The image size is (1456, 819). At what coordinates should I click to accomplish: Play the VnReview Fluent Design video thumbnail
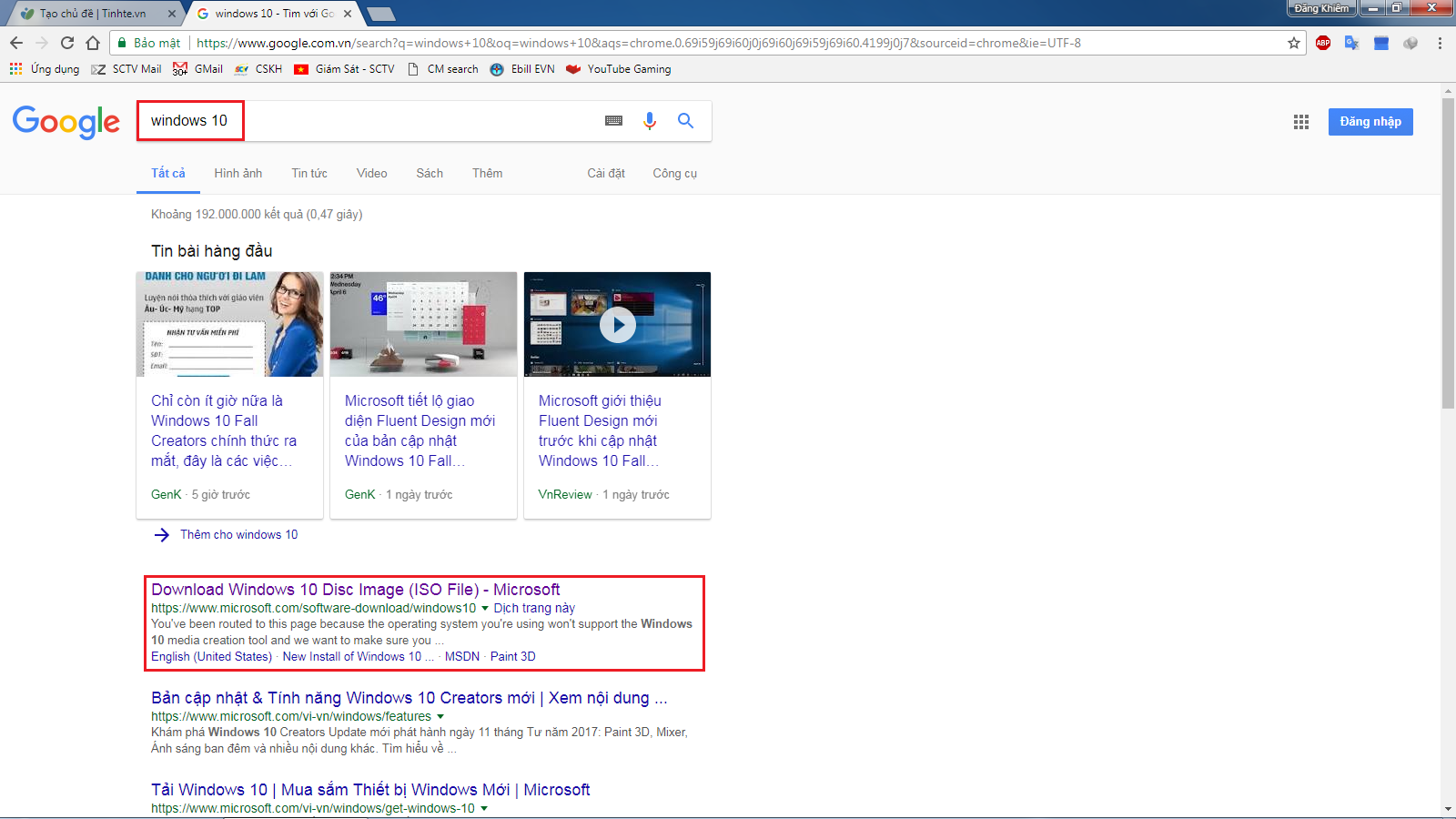pos(618,324)
